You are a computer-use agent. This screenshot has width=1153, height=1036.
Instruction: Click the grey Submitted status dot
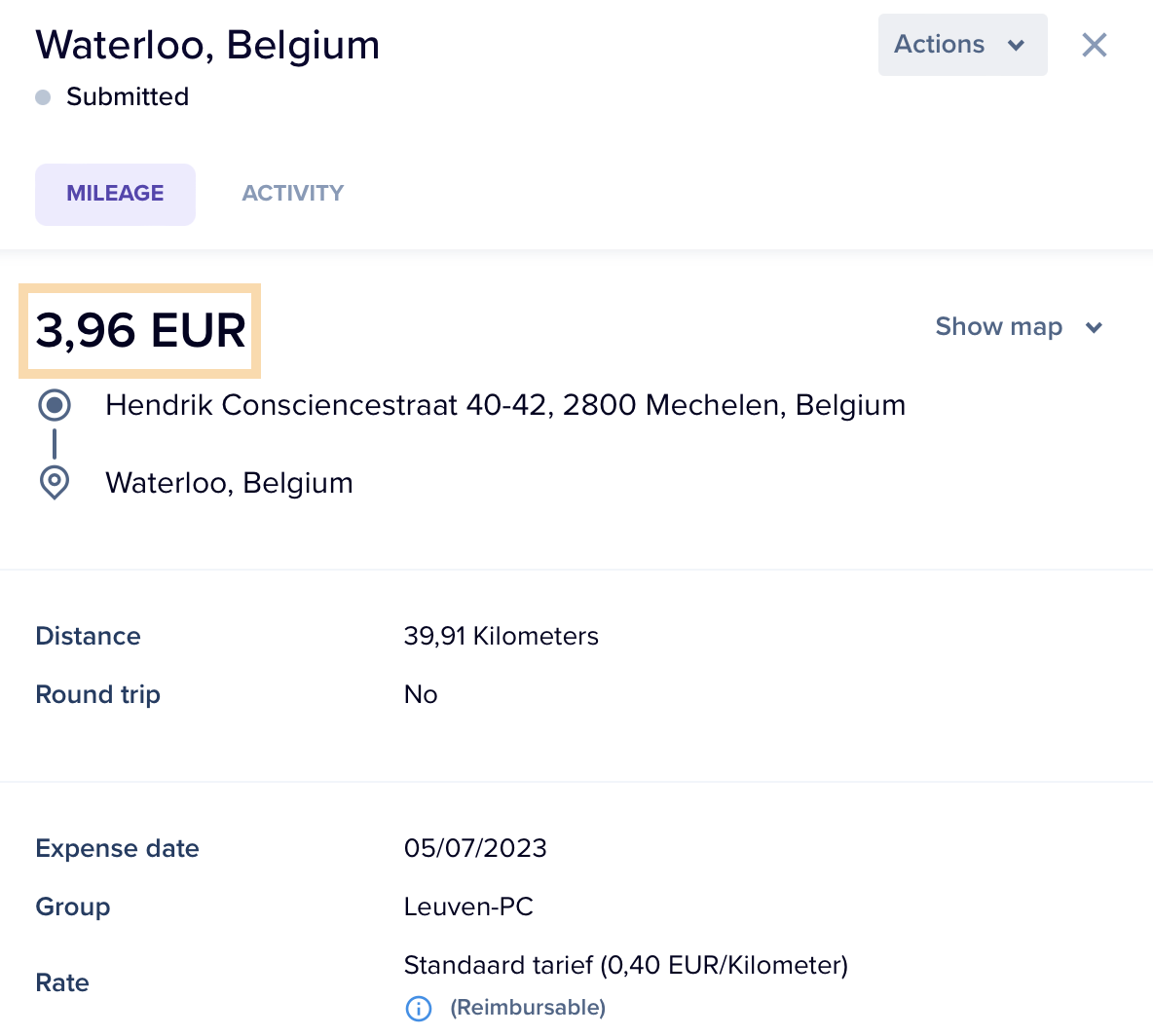(44, 97)
